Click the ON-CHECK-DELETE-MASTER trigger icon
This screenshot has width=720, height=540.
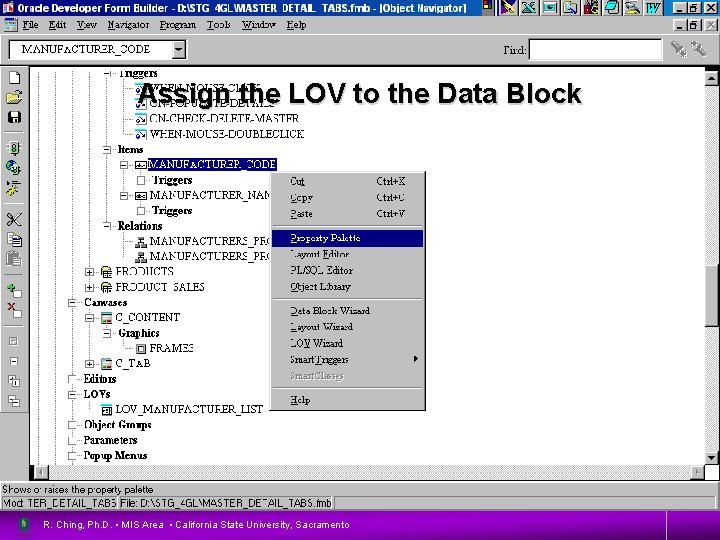pyautogui.click(x=141, y=119)
